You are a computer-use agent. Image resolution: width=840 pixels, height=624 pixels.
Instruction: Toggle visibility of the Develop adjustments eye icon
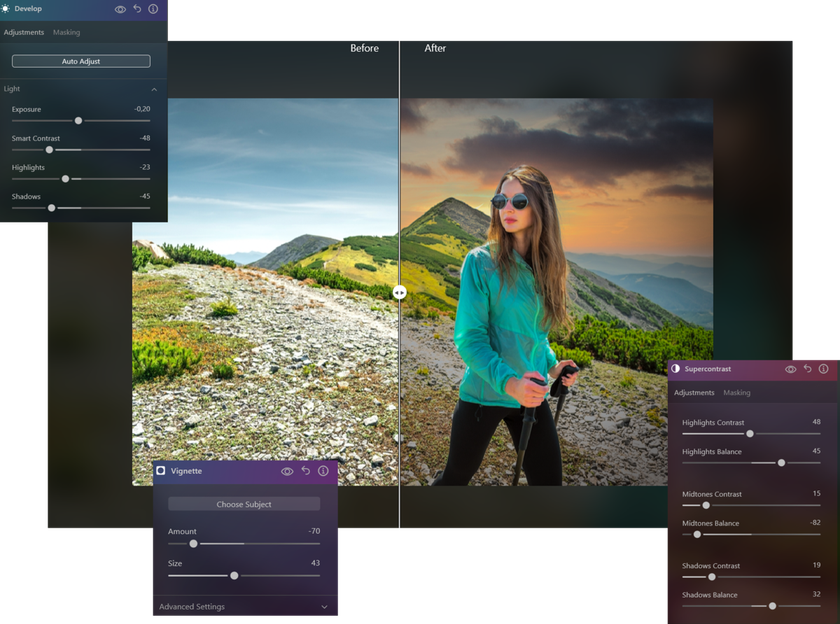pos(120,9)
